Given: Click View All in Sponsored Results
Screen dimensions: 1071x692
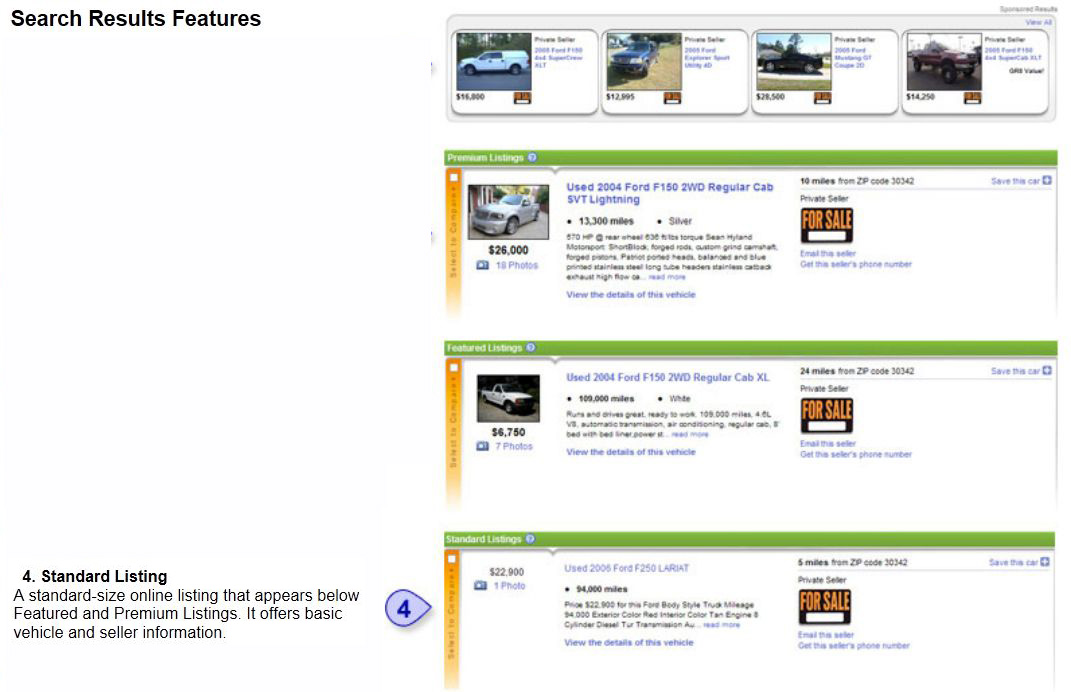Looking at the screenshot, I should [1038, 23].
